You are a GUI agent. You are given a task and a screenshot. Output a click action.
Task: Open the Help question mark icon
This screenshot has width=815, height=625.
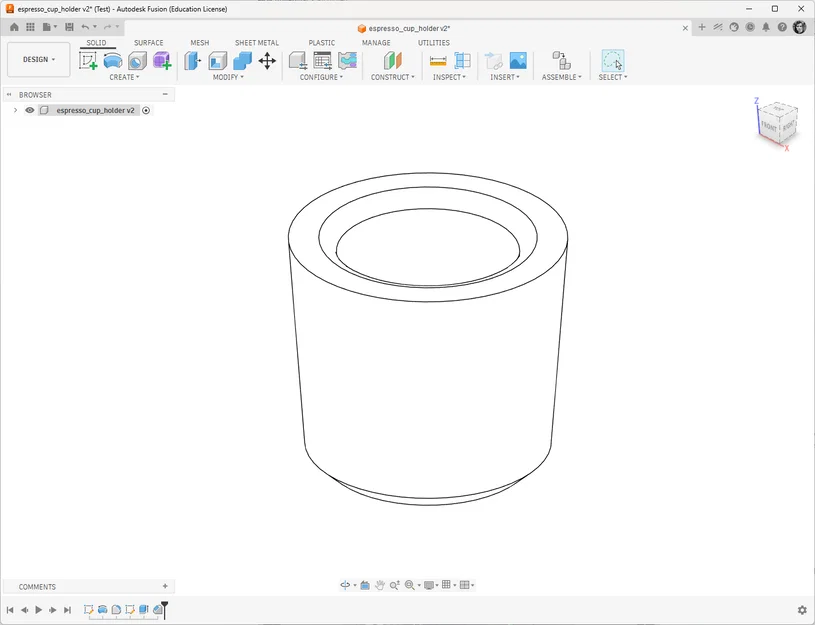pyautogui.click(x=782, y=27)
